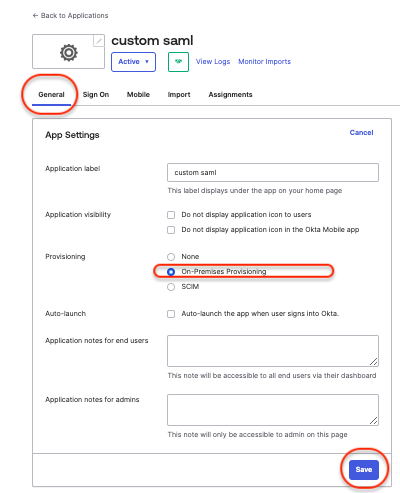400x493 pixels.
Task: Choose SCIM provisioning radio button
Action: click(171, 287)
